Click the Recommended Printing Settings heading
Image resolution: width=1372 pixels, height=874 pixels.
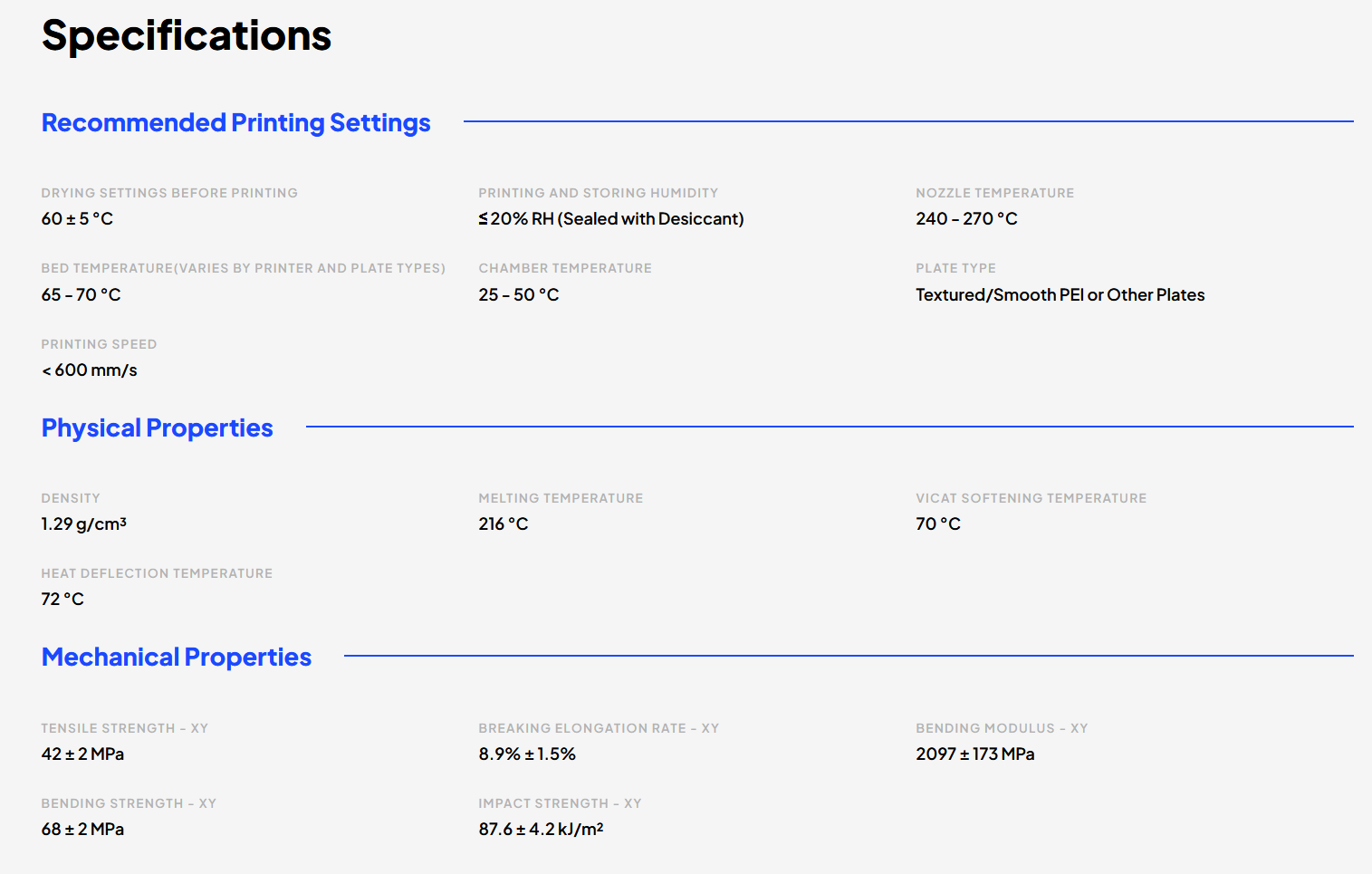tap(235, 122)
